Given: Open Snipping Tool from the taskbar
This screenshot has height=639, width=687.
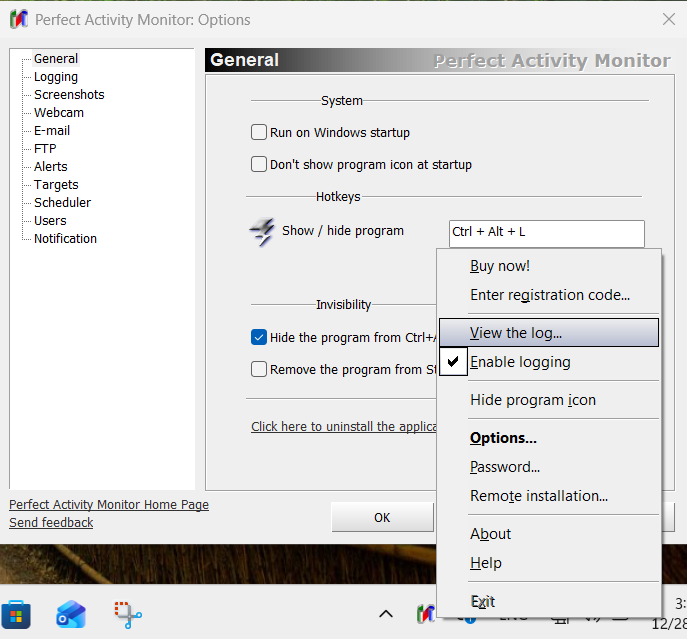Looking at the screenshot, I should (127, 613).
